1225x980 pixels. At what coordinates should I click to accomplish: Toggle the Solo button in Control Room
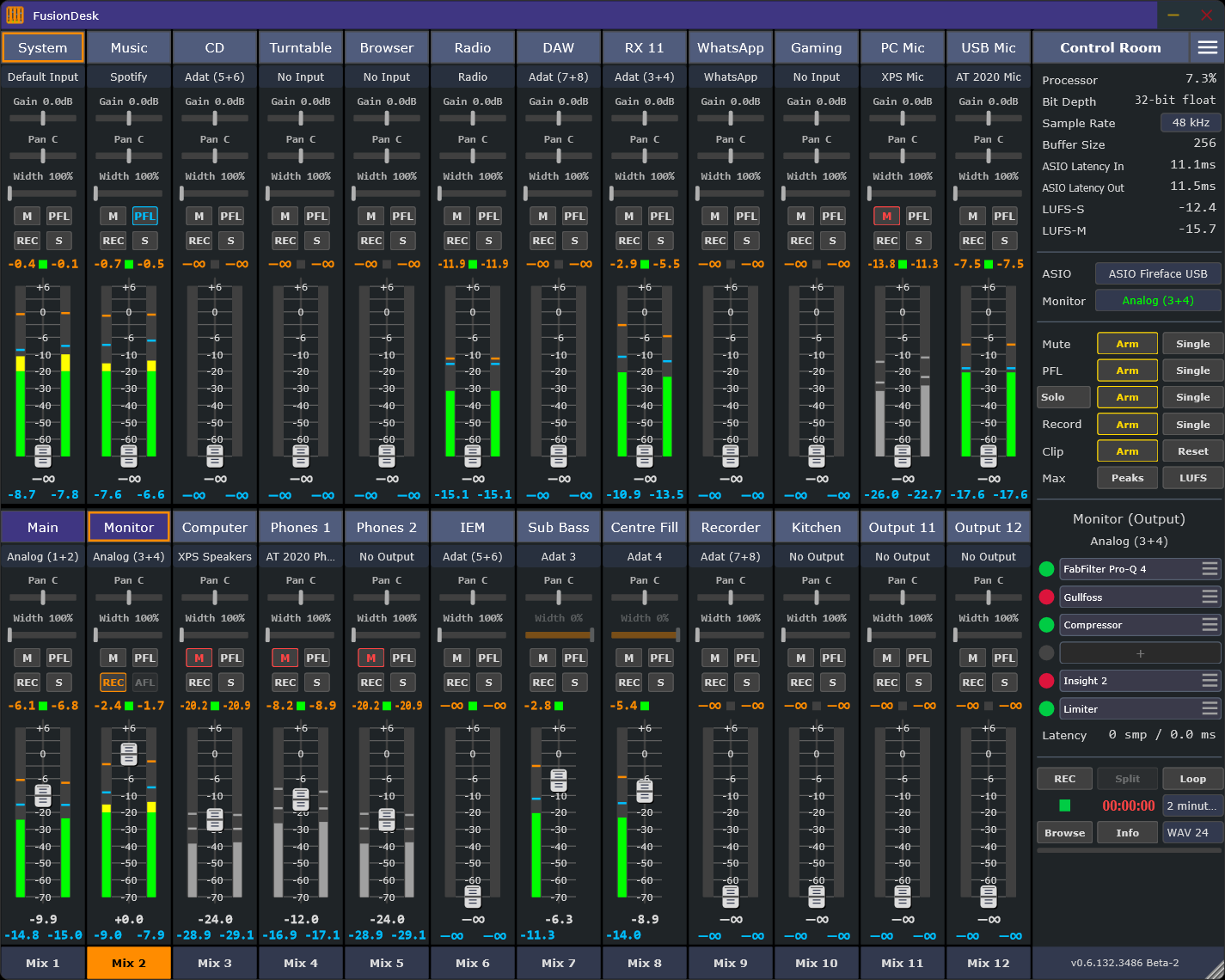point(1063,397)
